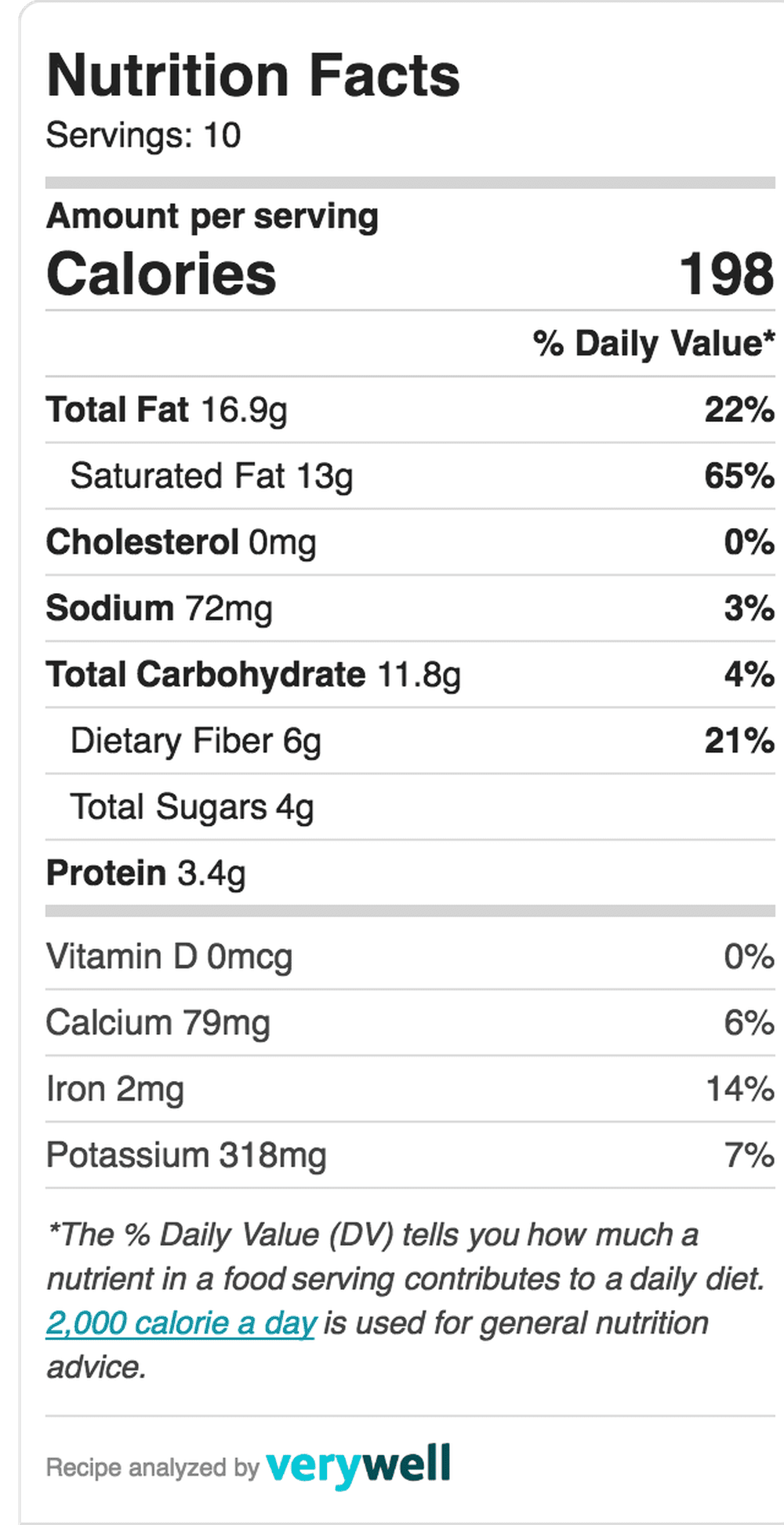
Task: Click the Potassium 318mg row
Action: [x=410, y=1156]
